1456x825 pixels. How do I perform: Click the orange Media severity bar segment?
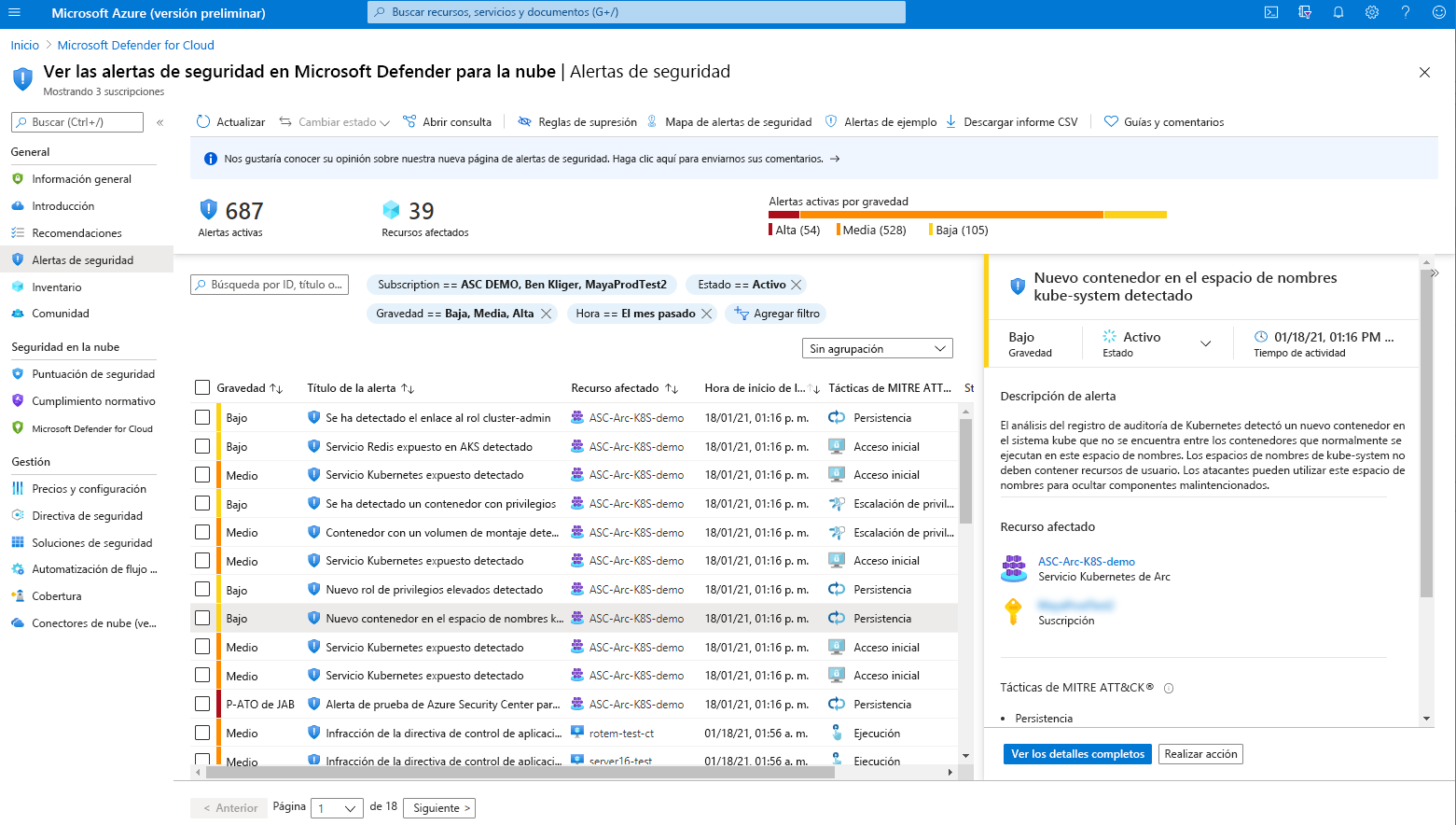[951, 215]
